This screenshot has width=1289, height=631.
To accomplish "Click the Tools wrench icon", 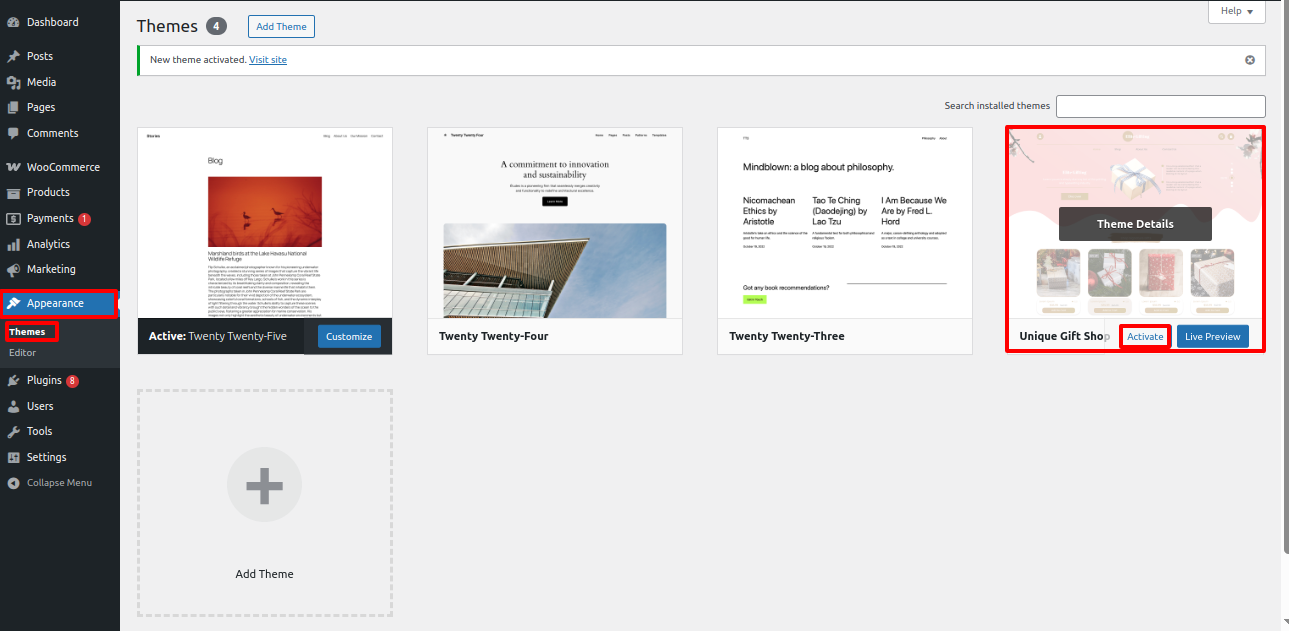I will (13, 431).
